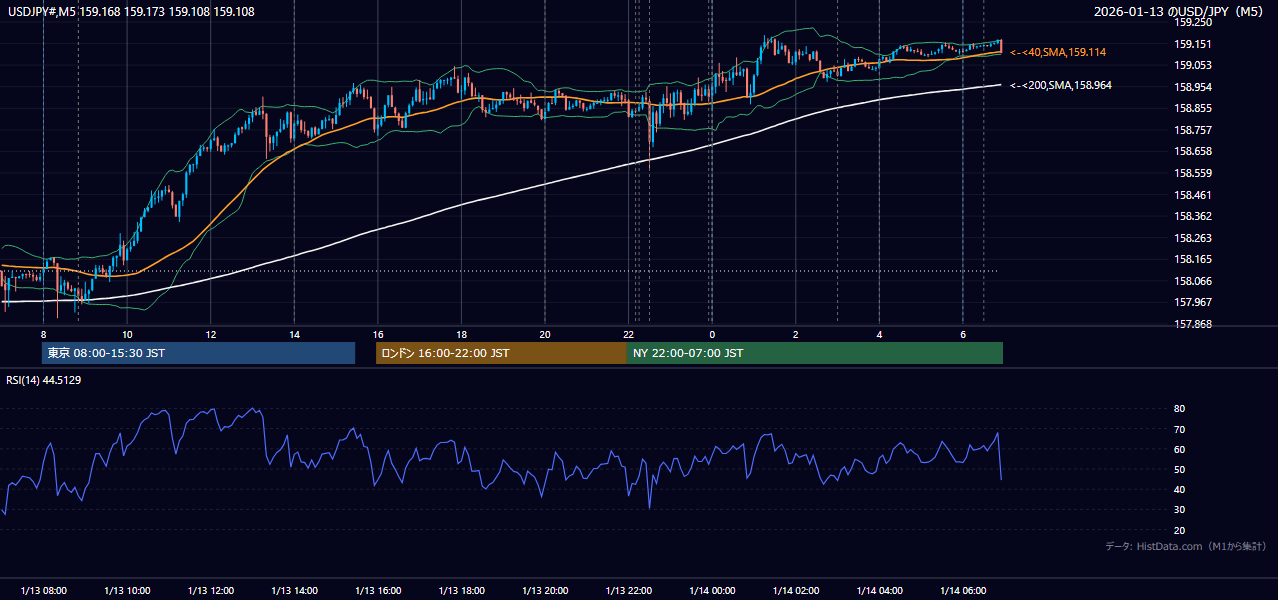1278x600 pixels.
Task: Click RSI scale level 30
Action: (1179, 510)
